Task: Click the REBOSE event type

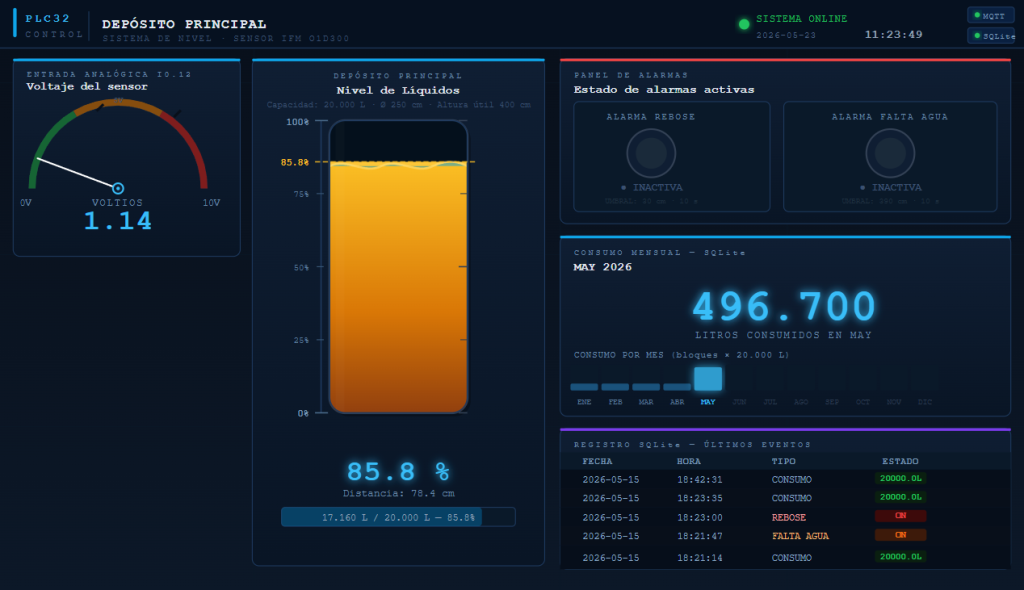Action: 789,517
